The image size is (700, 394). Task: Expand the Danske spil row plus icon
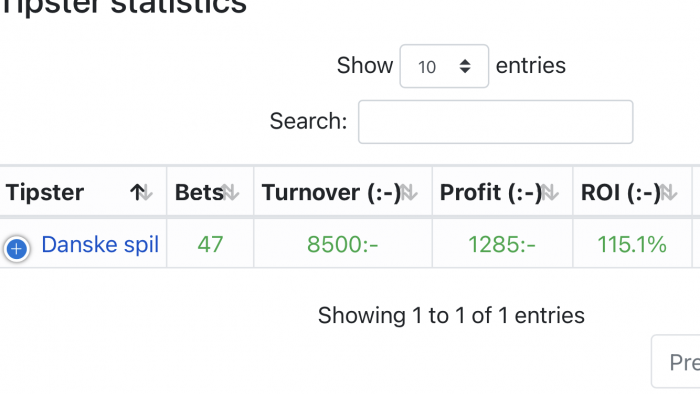tap(17, 249)
